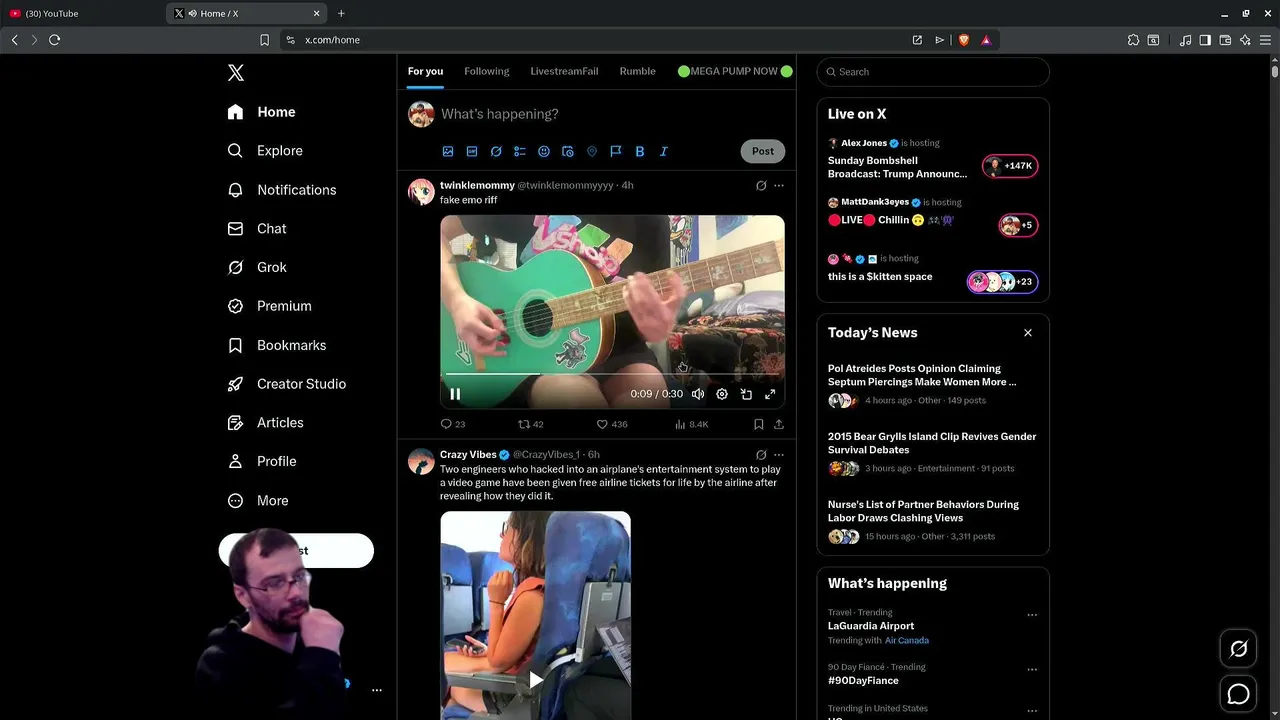
Task: Open the Brave browser hamburger menu
Action: click(1266, 40)
